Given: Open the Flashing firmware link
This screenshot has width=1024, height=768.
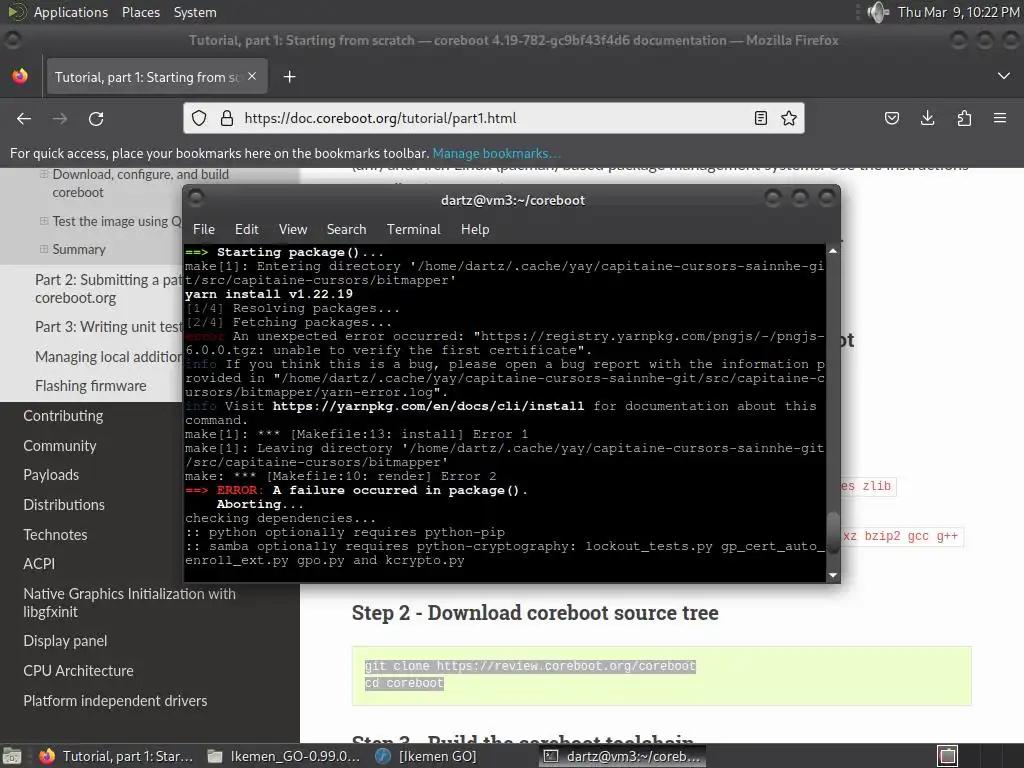Looking at the screenshot, I should click(91, 386).
